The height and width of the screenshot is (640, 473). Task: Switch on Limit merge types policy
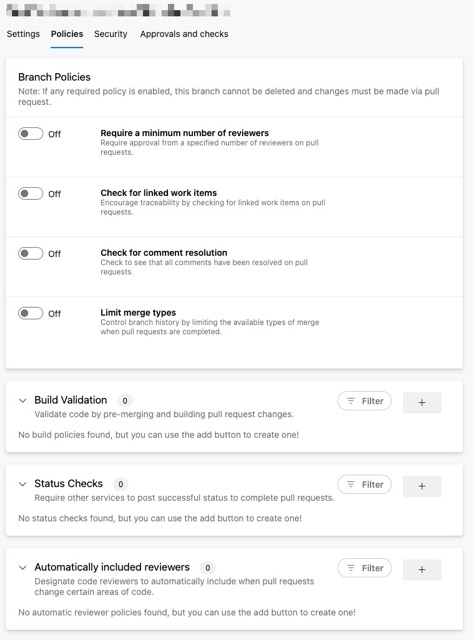30,313
